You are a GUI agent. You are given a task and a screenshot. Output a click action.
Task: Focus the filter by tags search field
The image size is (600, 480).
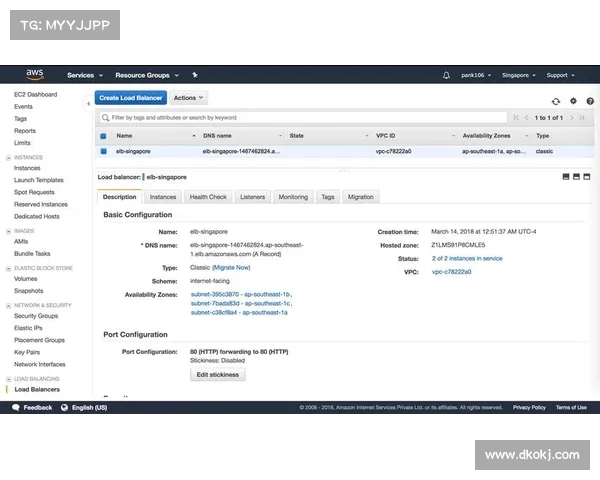coord(303,118)
